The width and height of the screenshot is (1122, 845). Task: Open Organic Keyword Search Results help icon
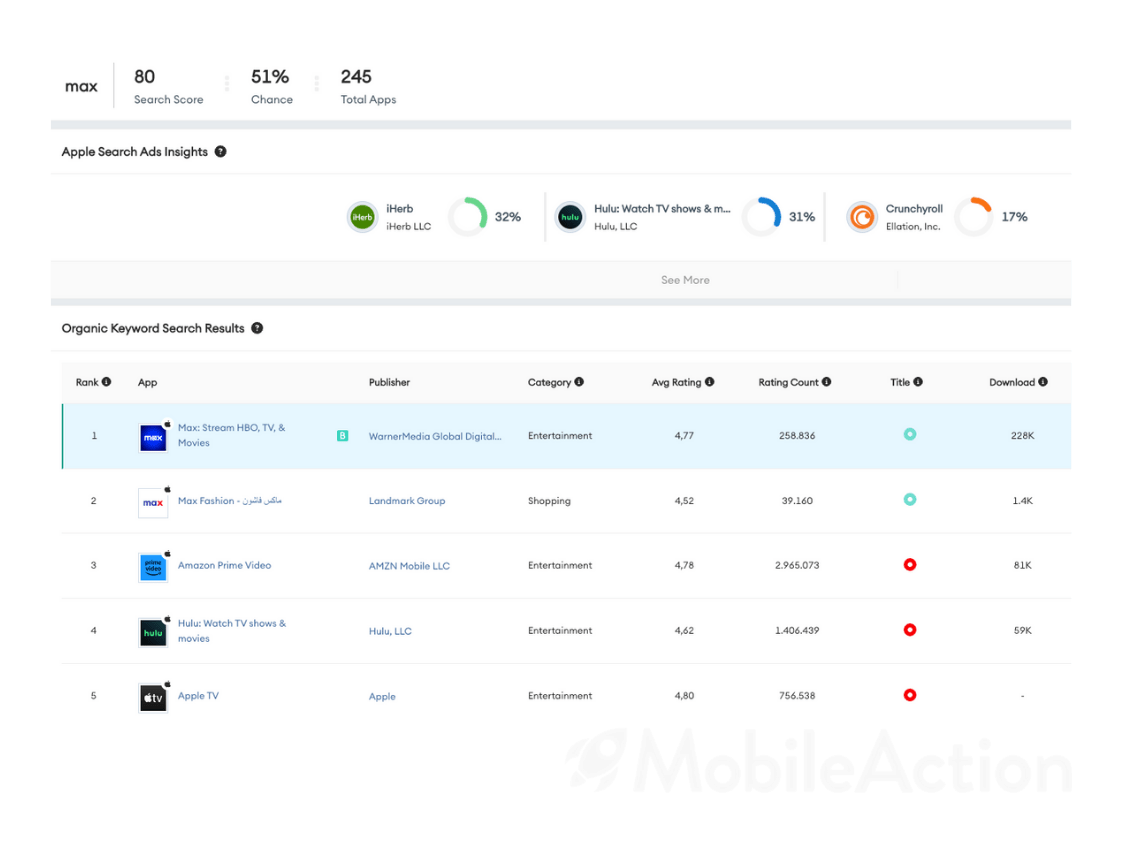pos(257,328)
